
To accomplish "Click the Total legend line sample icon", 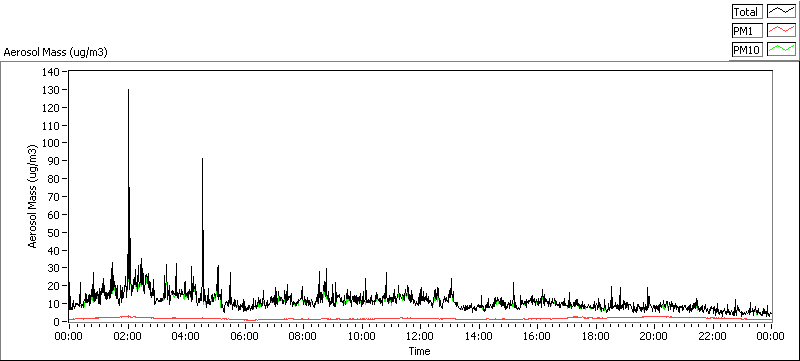I will (x=781, y=12).
